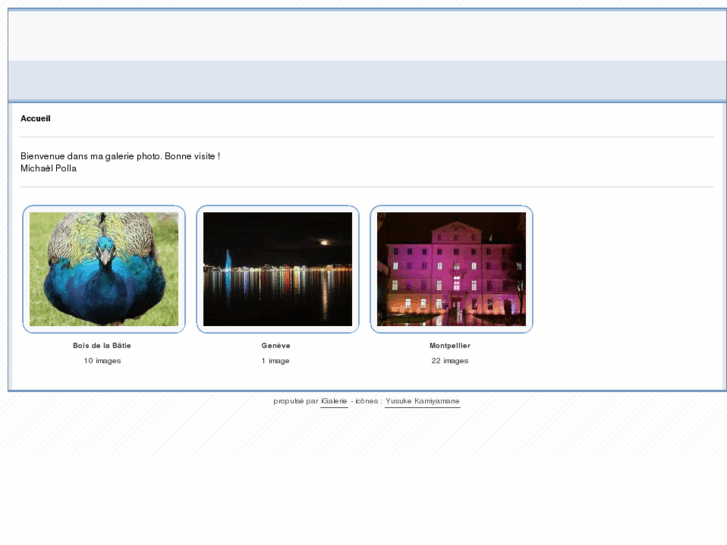The width and height of the screenshot is (727, 545).
Task: Click the Accueil breadcrumb heading
Action: (35, 118)
